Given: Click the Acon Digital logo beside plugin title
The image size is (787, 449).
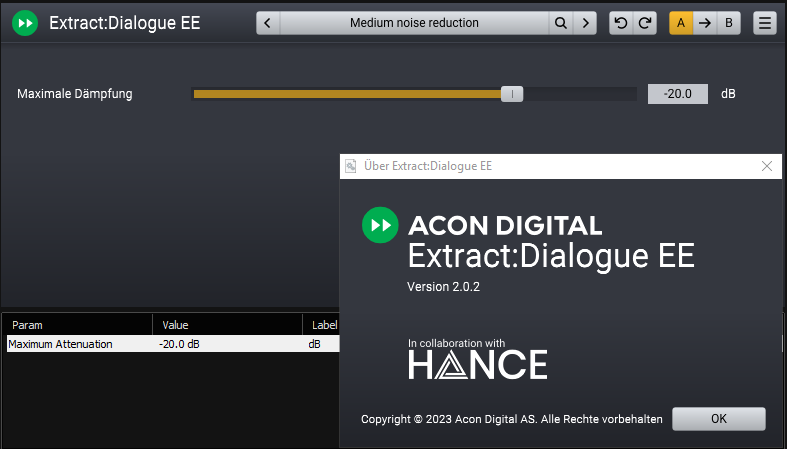Looking at the screenshot, I should click(x=25, y=23).
